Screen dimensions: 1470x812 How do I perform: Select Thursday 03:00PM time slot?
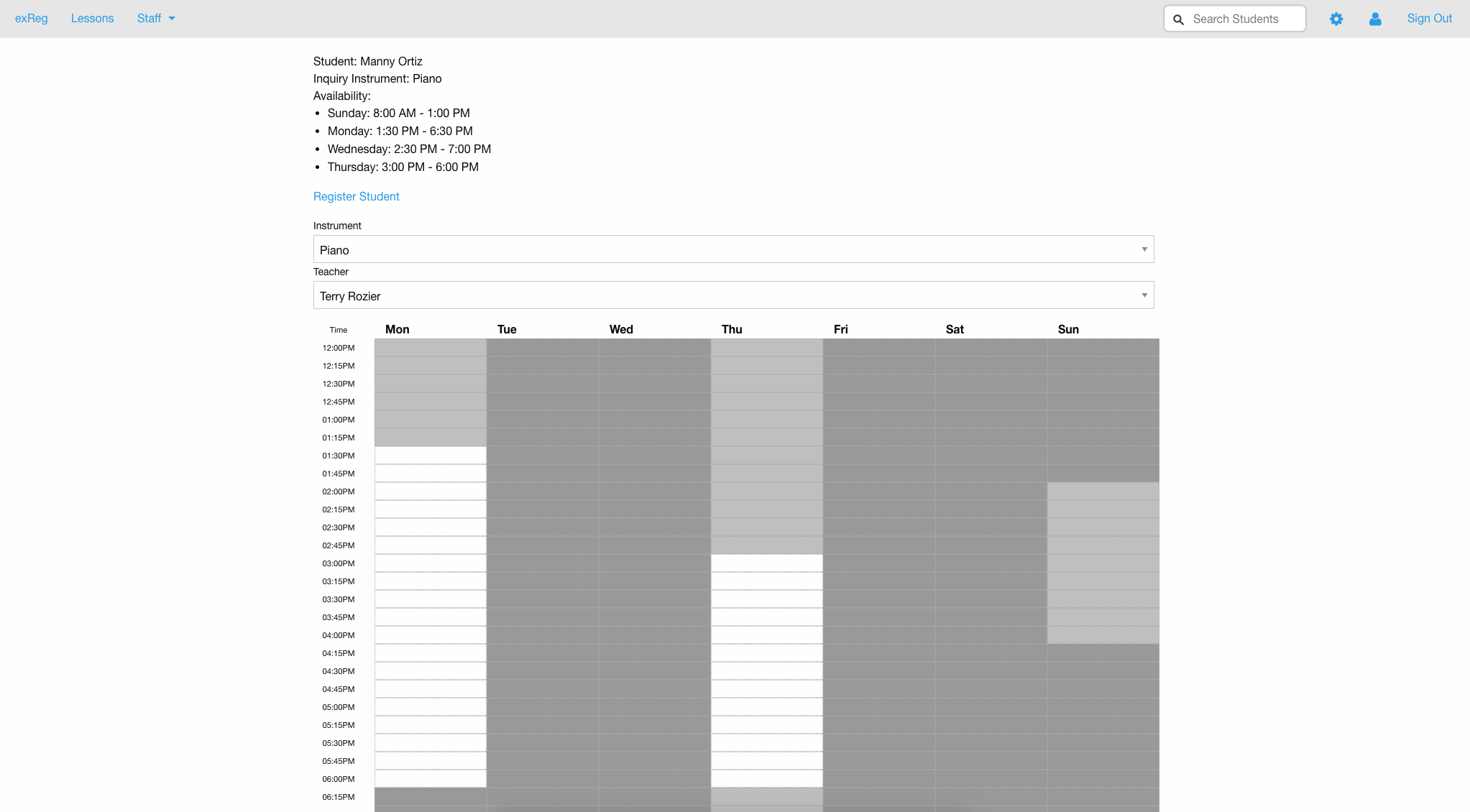[x=766, y=563]
